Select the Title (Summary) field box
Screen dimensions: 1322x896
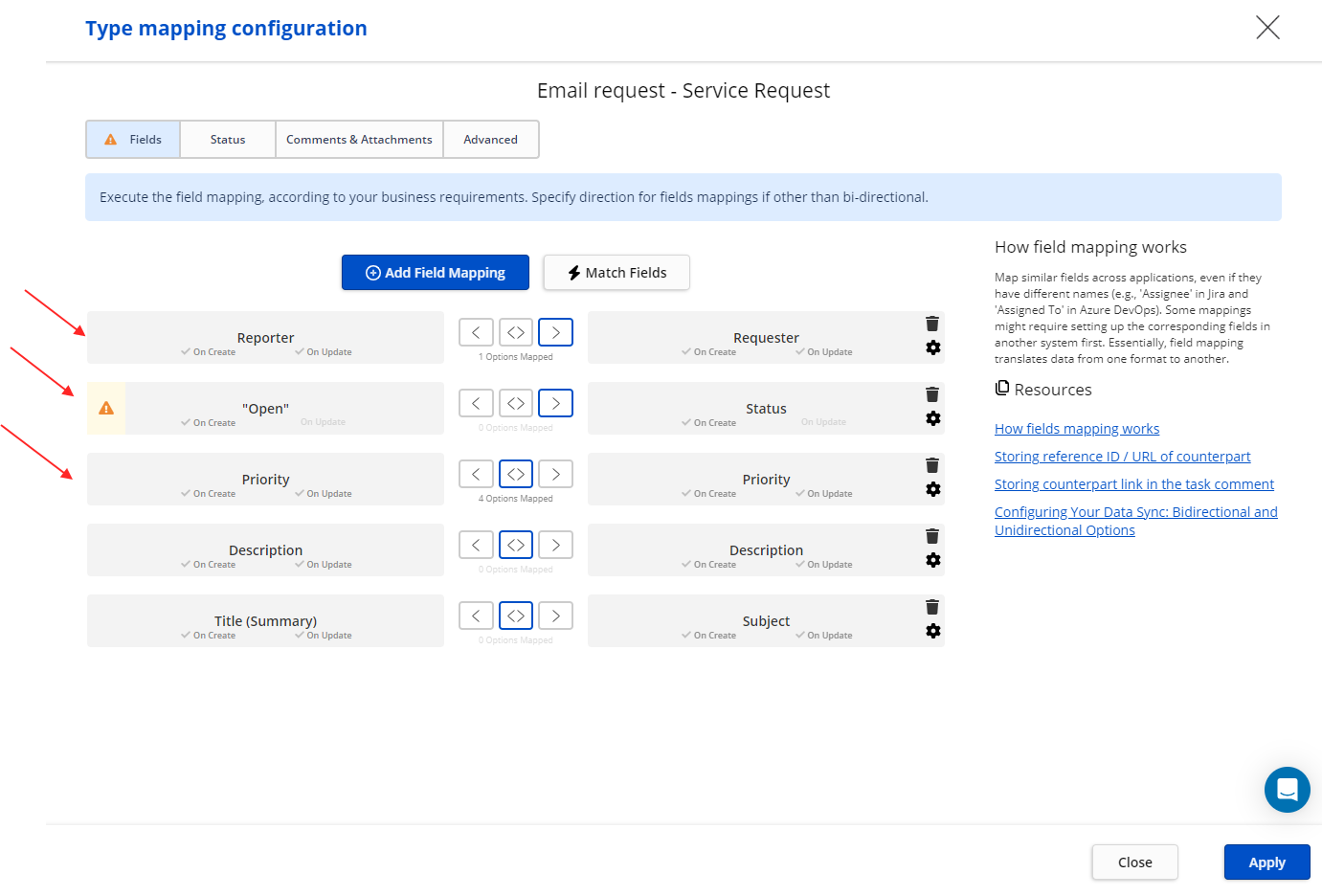point(265,620)
